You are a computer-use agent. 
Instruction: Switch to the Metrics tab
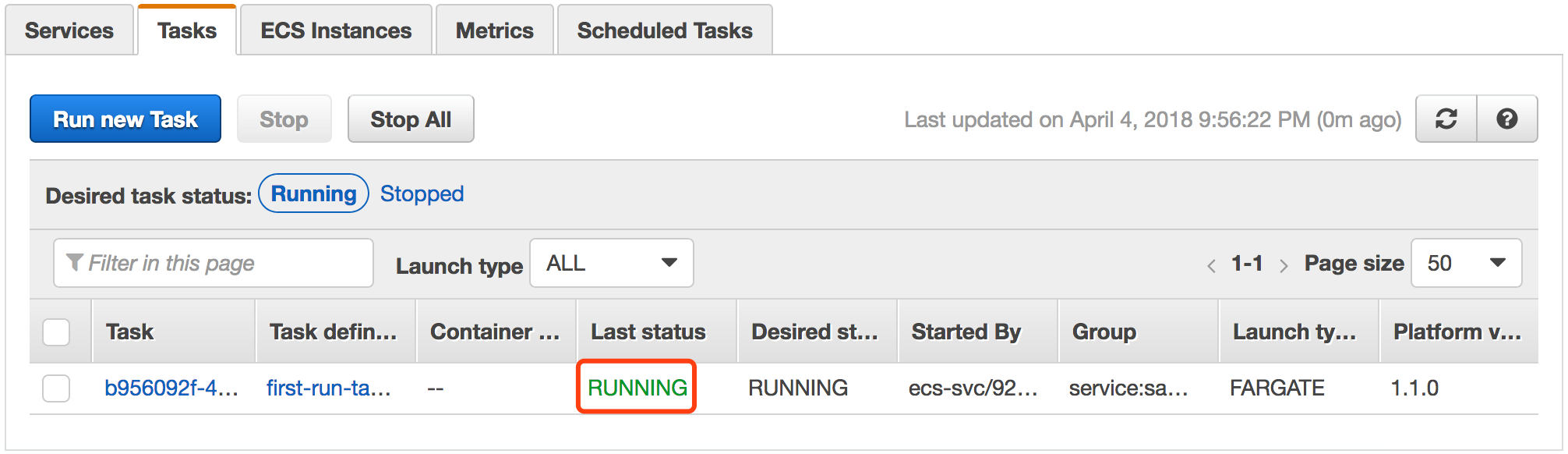point(494,30)
